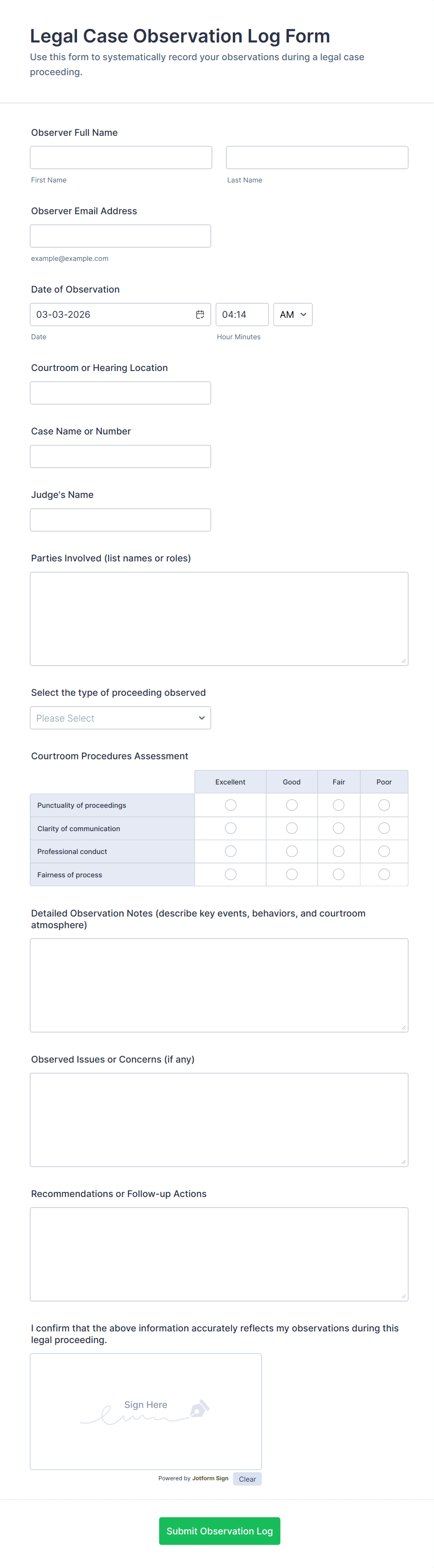
Task: Focus the Courtroom or Hearing Location field
Action: tap(120, 393)
